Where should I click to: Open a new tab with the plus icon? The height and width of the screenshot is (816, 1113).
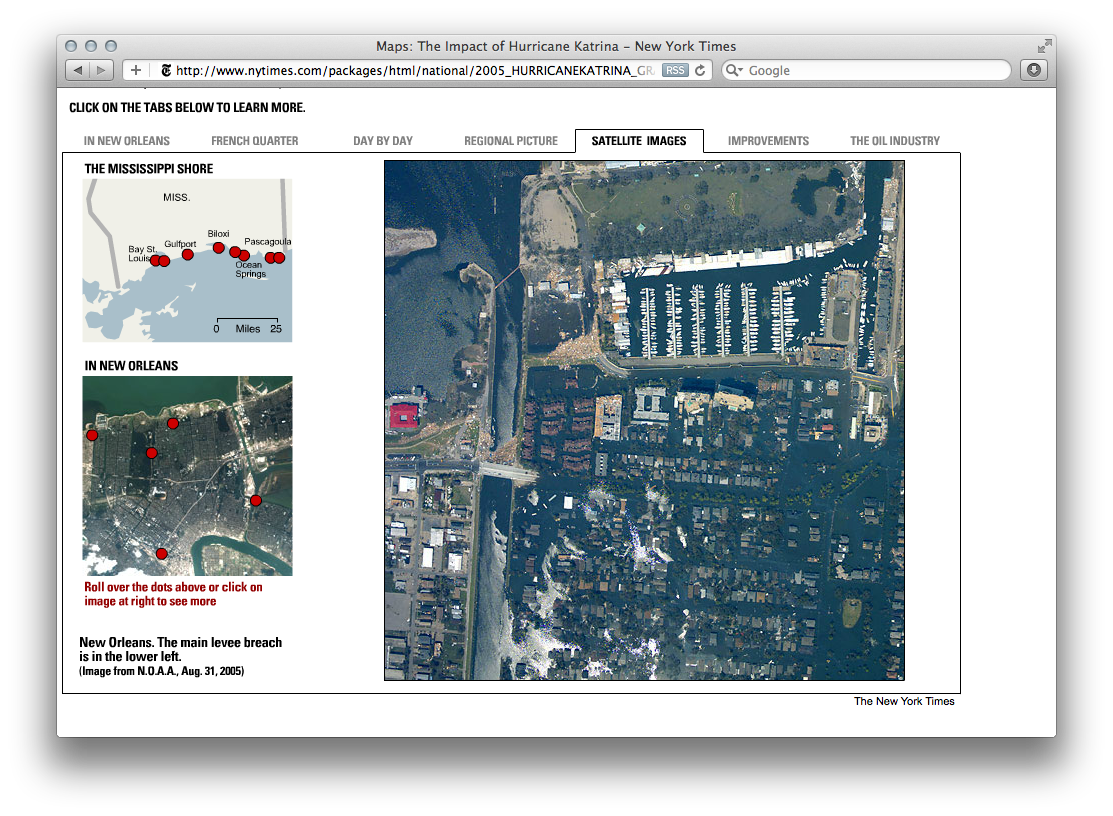click(x=134, y=70)
